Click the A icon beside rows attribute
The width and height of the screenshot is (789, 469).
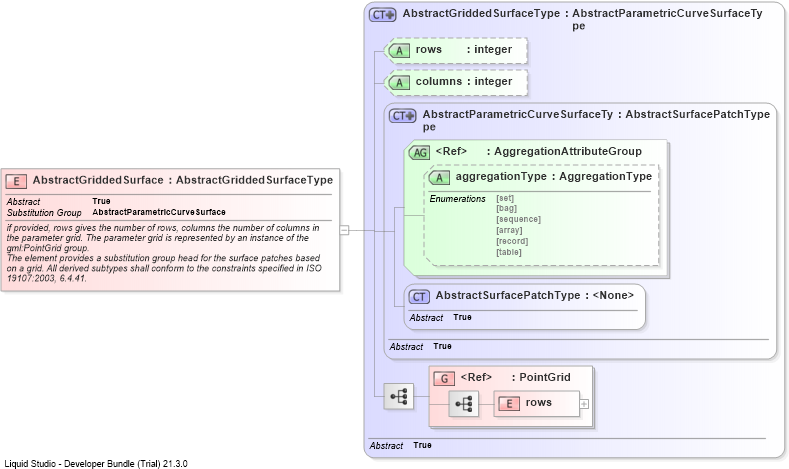pyautogui.click(x=399, y=50)
